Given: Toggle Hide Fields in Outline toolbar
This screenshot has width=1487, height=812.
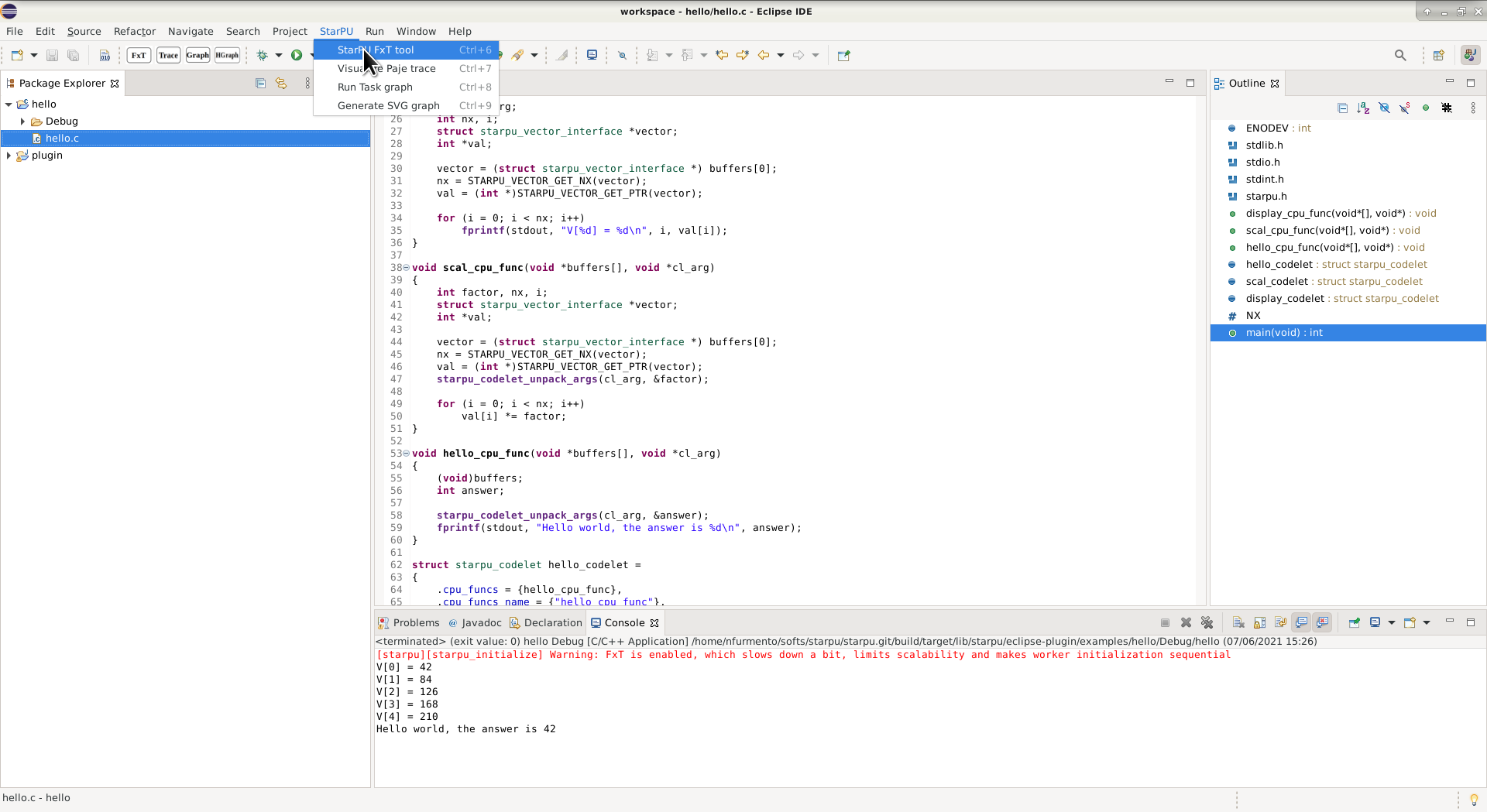Looking at the screenshot, I should pos(1384,108).
